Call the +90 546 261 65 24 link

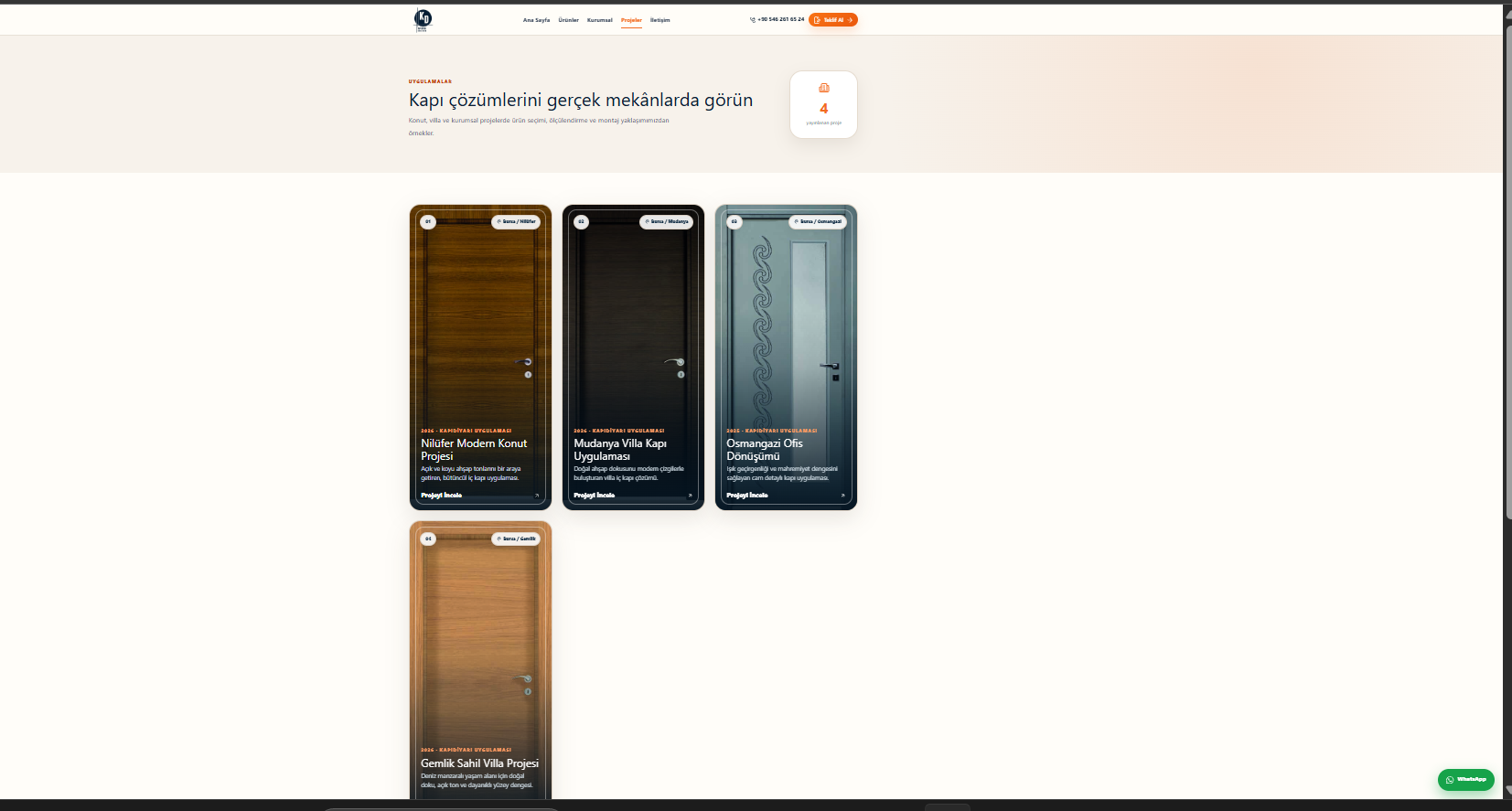780,19
